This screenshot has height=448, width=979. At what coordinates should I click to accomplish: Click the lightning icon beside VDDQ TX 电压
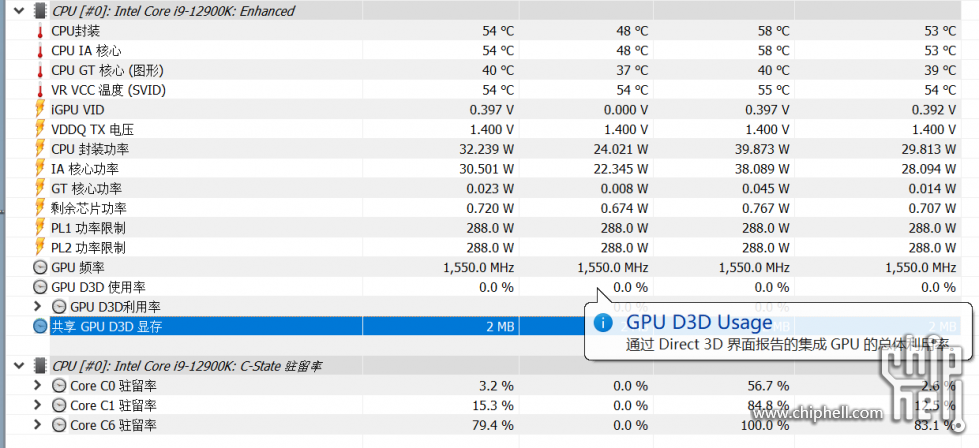40,130
